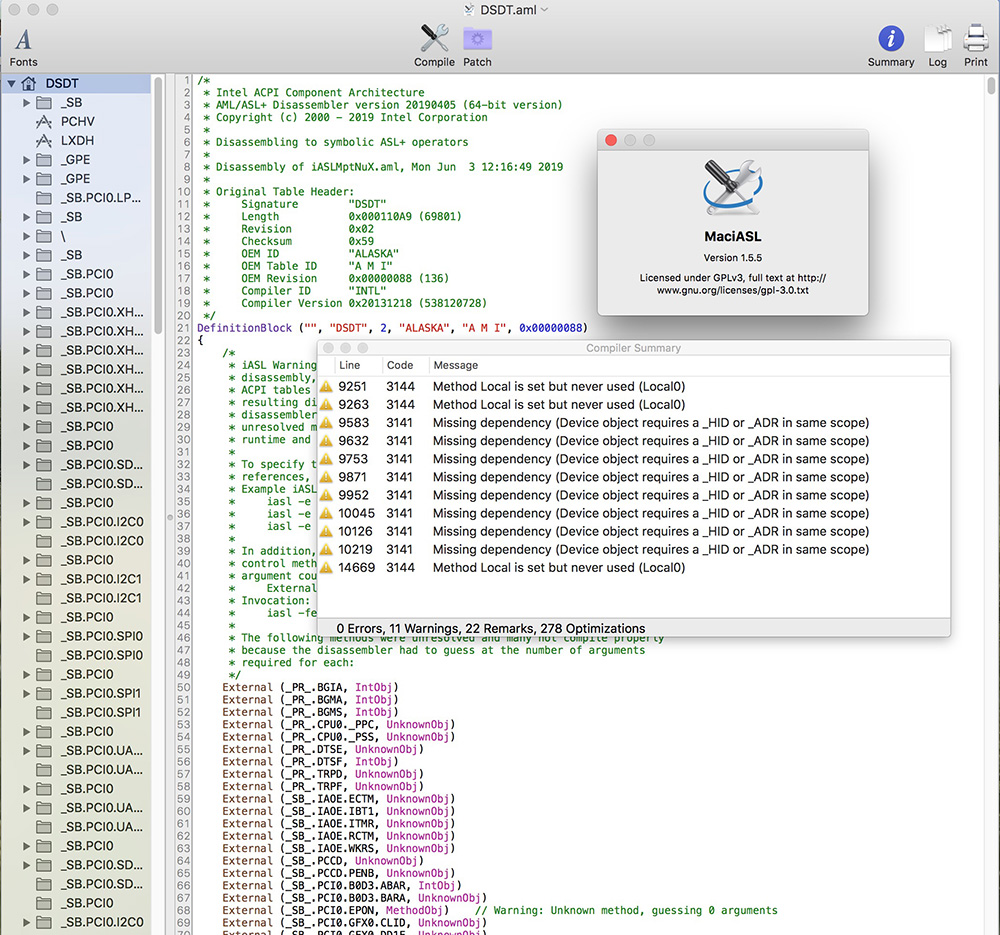Viewport: 1000px width, 935px height.
Task: Click the folder icon of the backslash scope
Action: [44, 236]
